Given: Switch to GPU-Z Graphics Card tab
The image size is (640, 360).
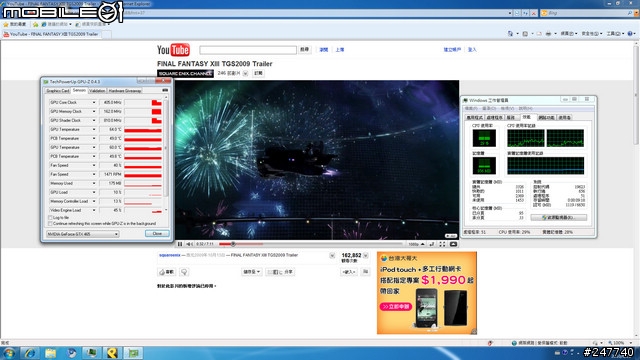Looking at the screenshot, I should (58, 91).
